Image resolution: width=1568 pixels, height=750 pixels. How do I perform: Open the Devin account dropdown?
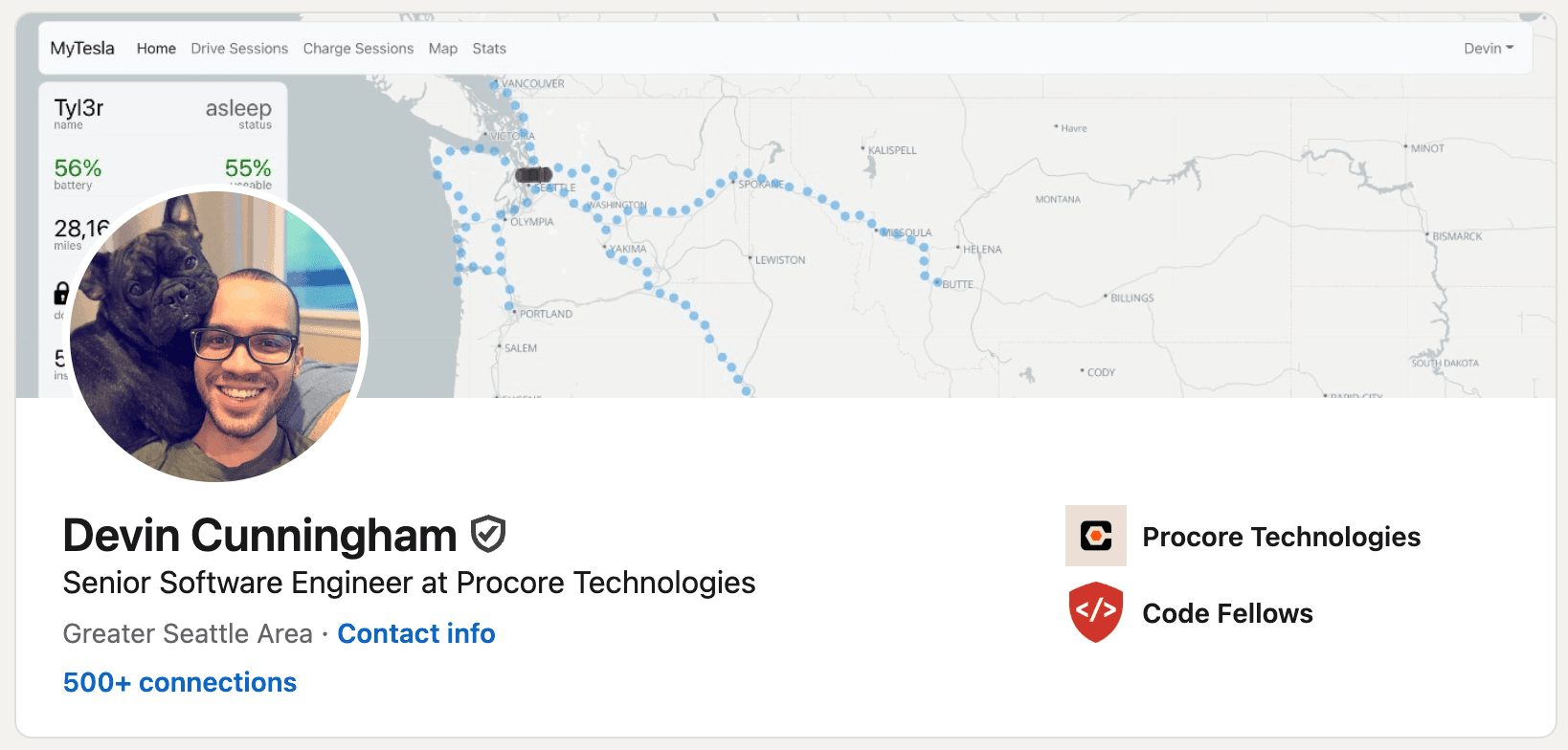1488,49
